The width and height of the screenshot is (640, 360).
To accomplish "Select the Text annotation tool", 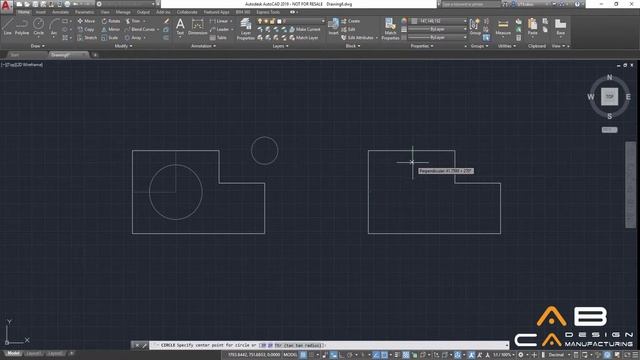I will click(180, 27).
